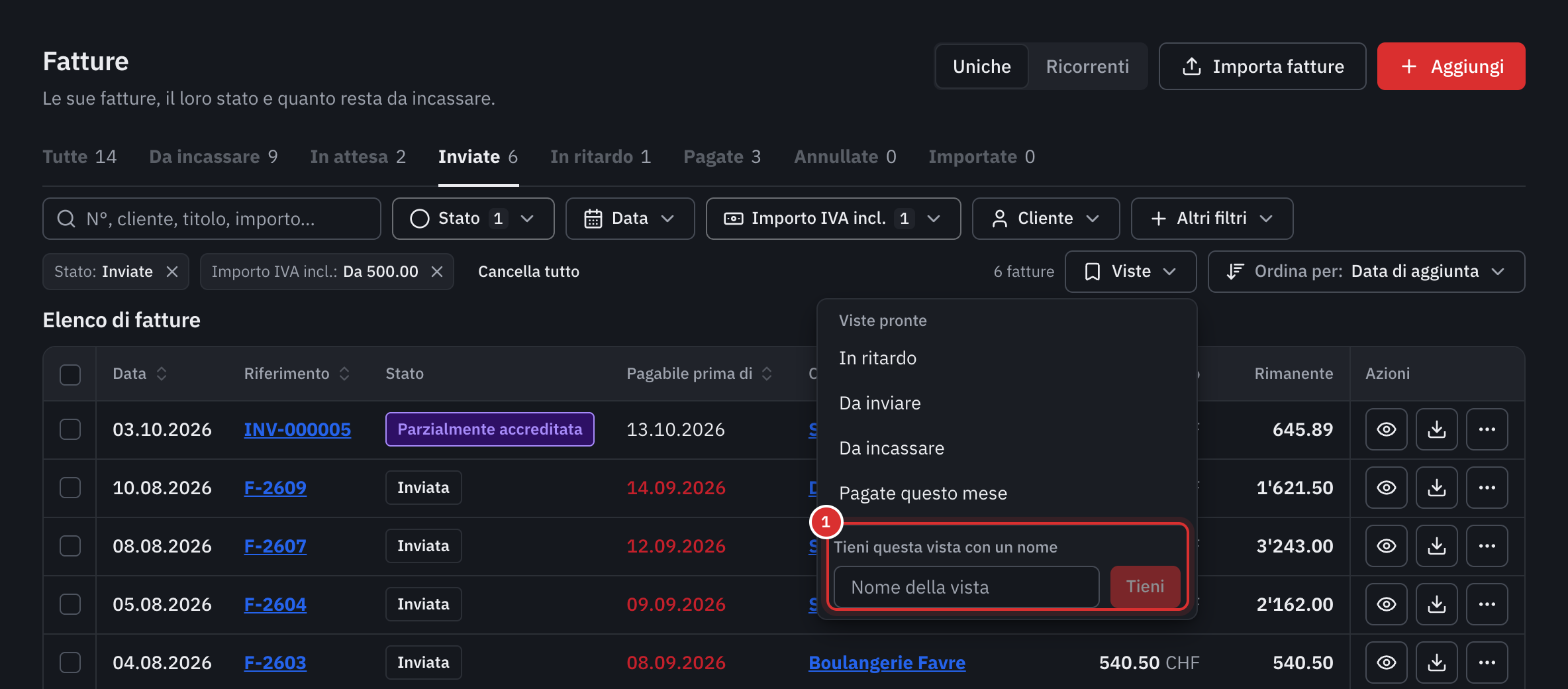Viewport: 1568px width, 689px height.
Task: Open the Data filter dropdown
Action: pos(630,219)
